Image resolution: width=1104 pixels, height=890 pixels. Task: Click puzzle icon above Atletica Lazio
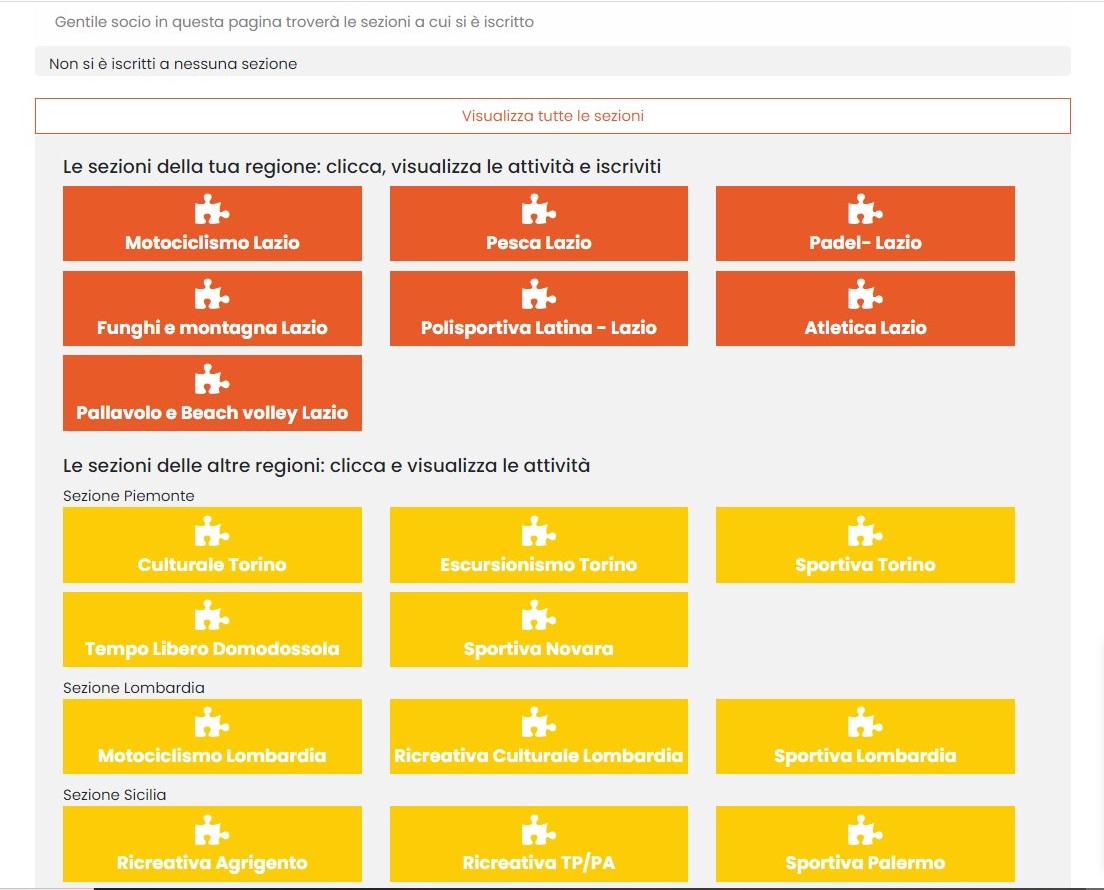point(864,296)
